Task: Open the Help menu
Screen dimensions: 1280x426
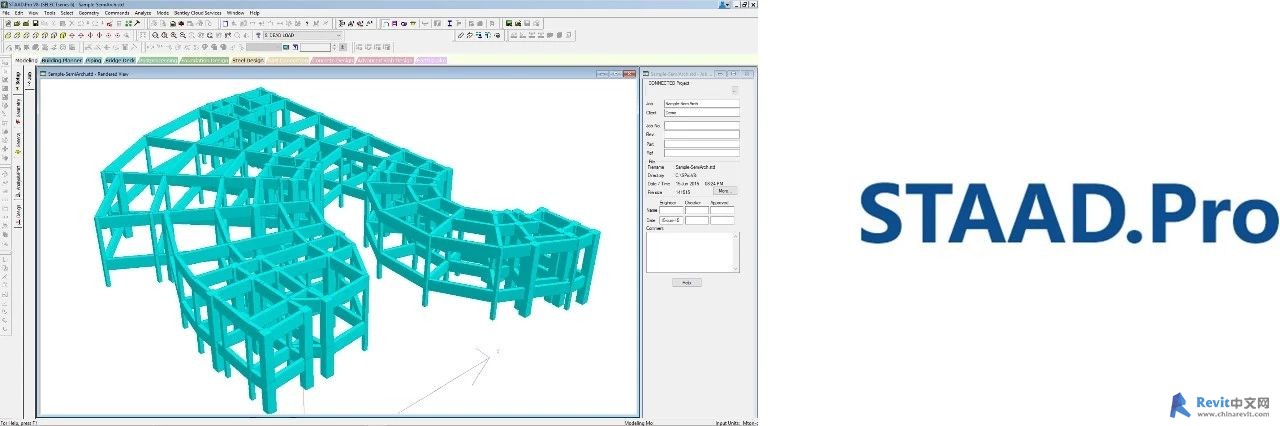Action: 254,13
